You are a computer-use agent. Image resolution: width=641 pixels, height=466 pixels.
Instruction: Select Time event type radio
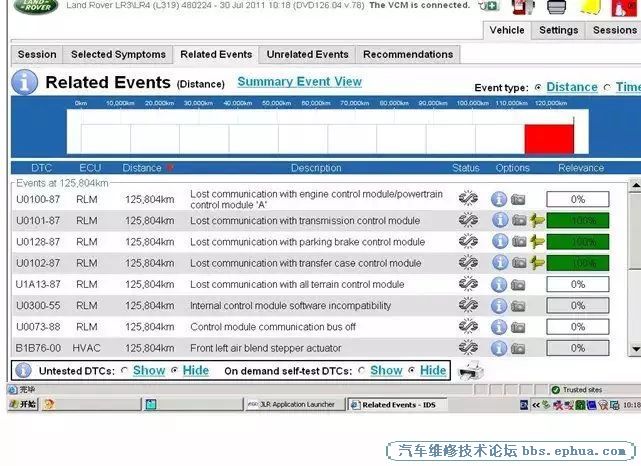click(607, 87)
